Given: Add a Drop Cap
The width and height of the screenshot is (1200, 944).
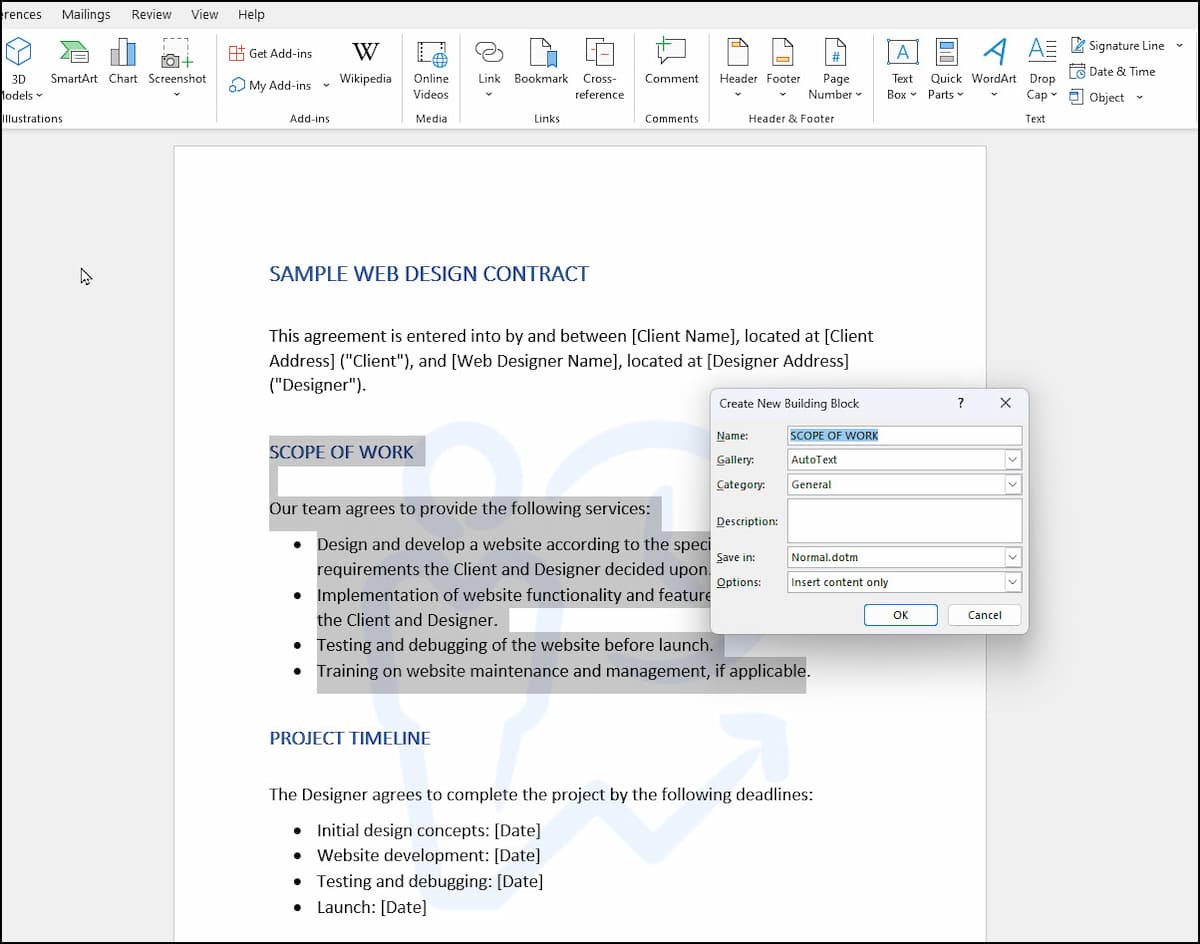Looking at the screenshot, I should [x=1042, y=69].
